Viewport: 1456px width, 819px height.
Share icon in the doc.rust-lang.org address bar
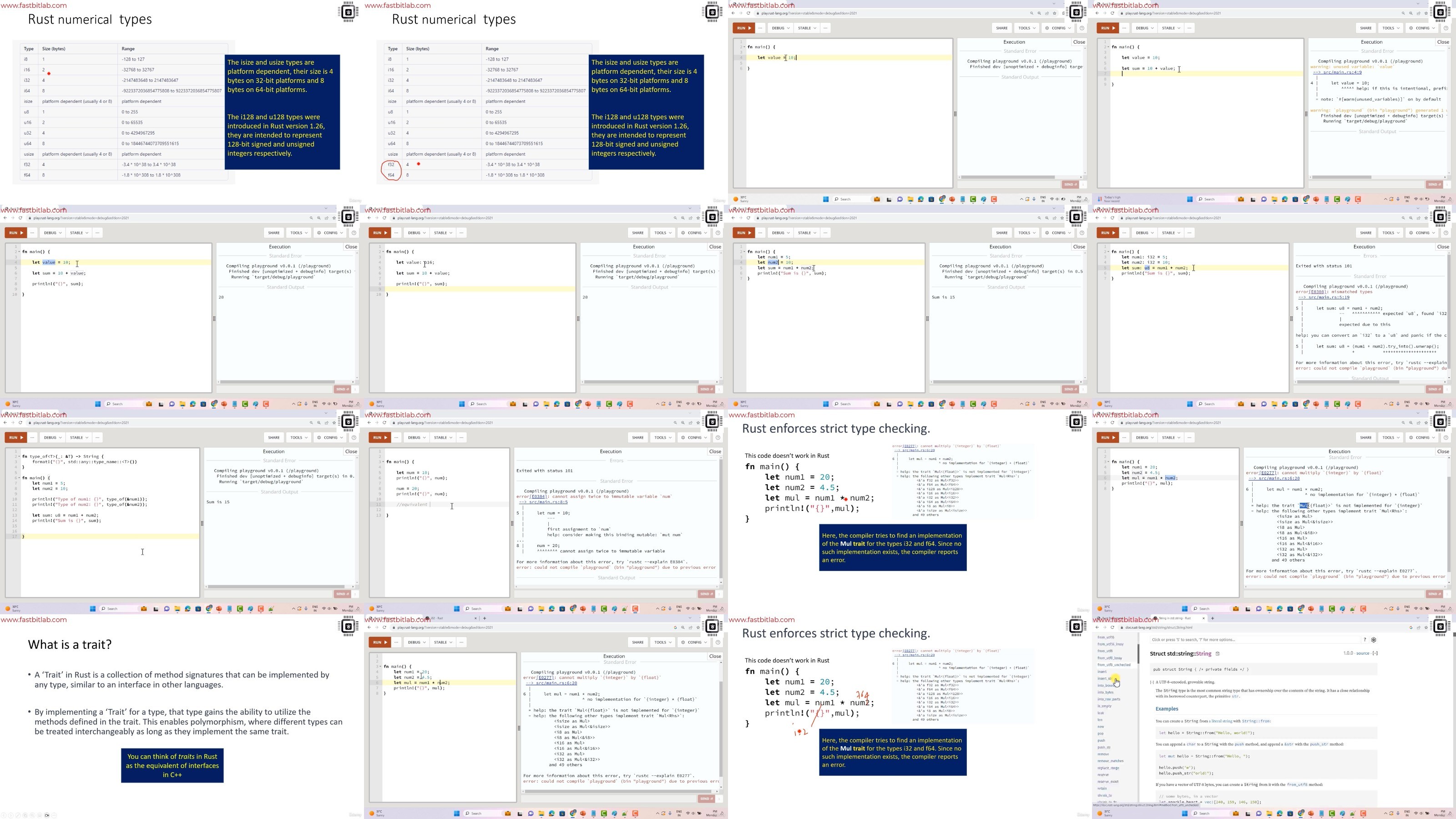1419,627
